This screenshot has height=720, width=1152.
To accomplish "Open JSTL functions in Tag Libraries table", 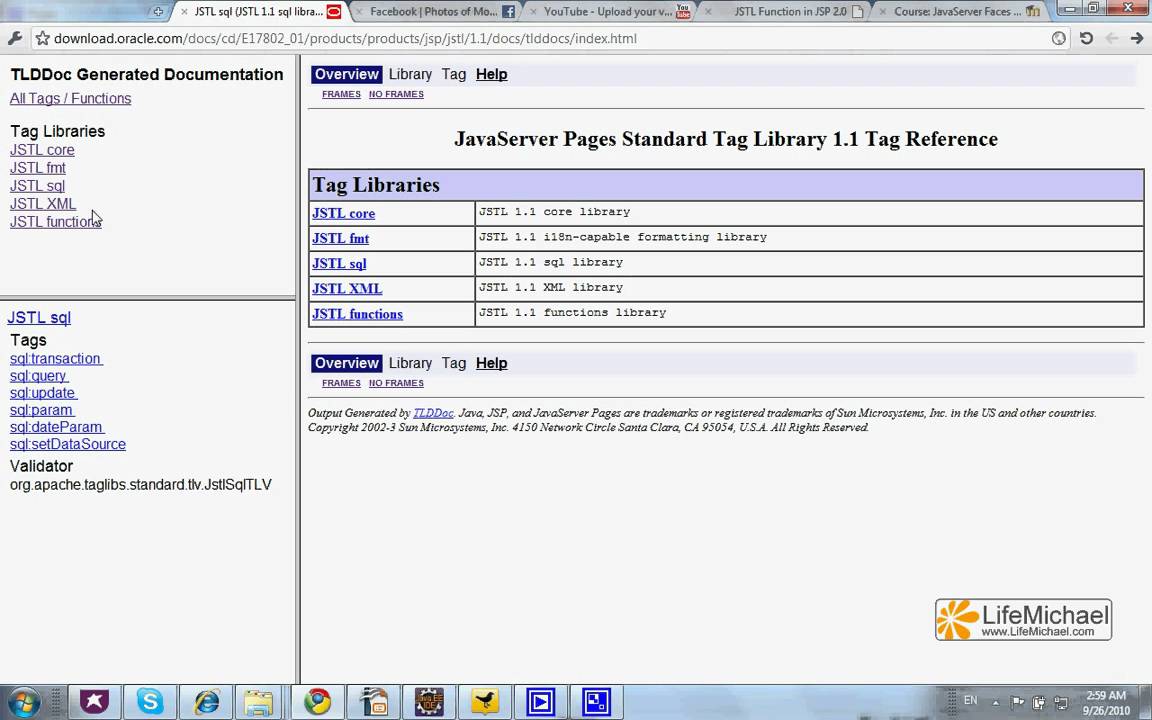I will tap(358, 314).
